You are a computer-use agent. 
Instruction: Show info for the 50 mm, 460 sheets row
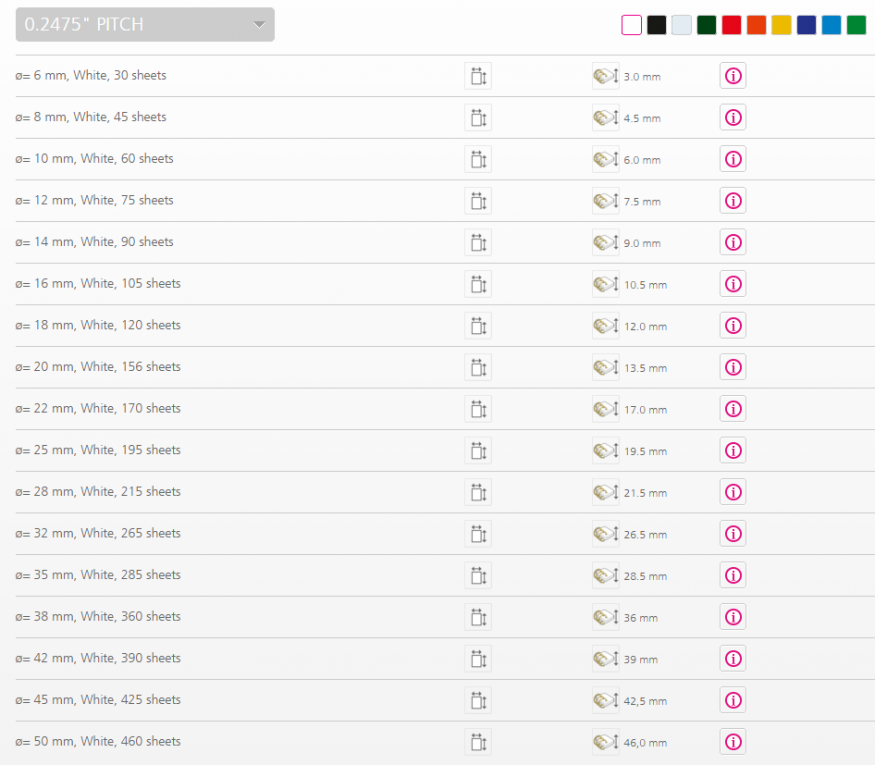733,742
